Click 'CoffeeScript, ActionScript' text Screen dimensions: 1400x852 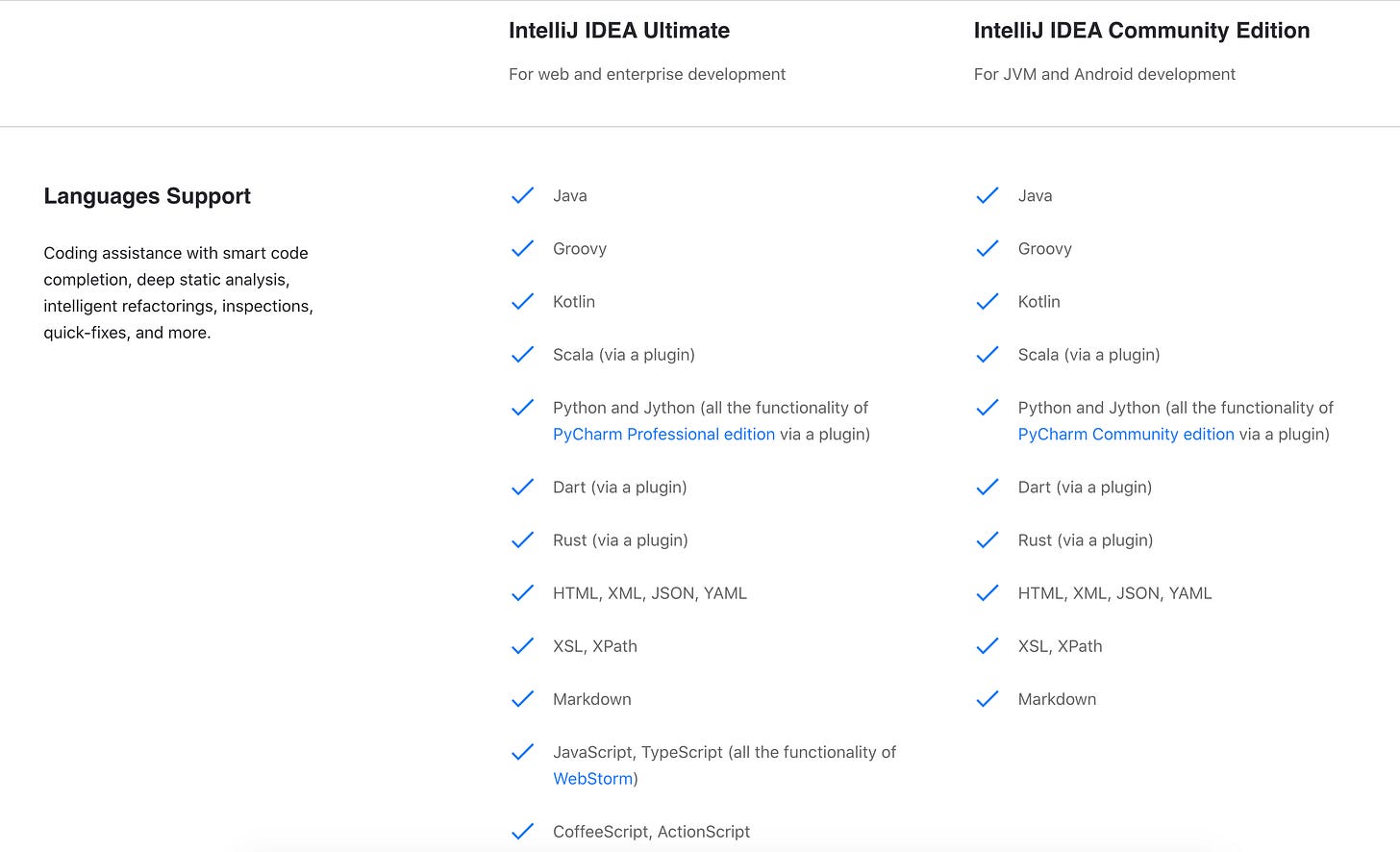[651, 832]
